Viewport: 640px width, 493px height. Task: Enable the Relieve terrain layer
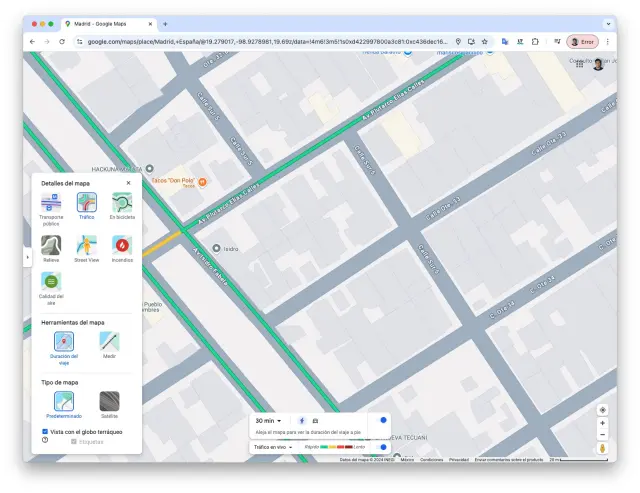pyautogui.click(x=51, y=244)
